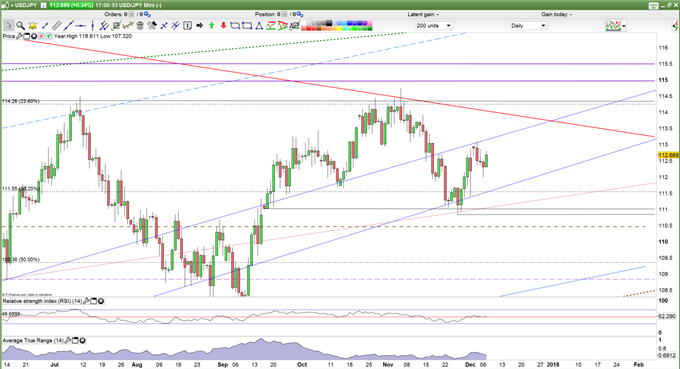This screenshot has height=369, width=680.
Task: Click the RSI 52.290 value label
Action: tap(667, 316)
